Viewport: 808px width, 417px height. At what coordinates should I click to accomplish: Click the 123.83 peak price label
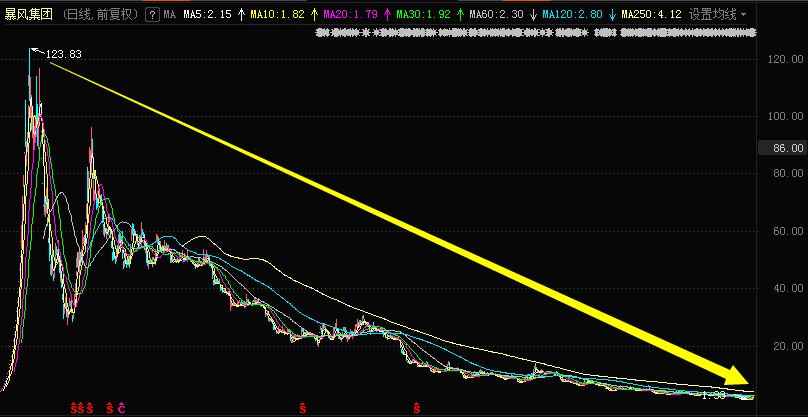(63, 53)
